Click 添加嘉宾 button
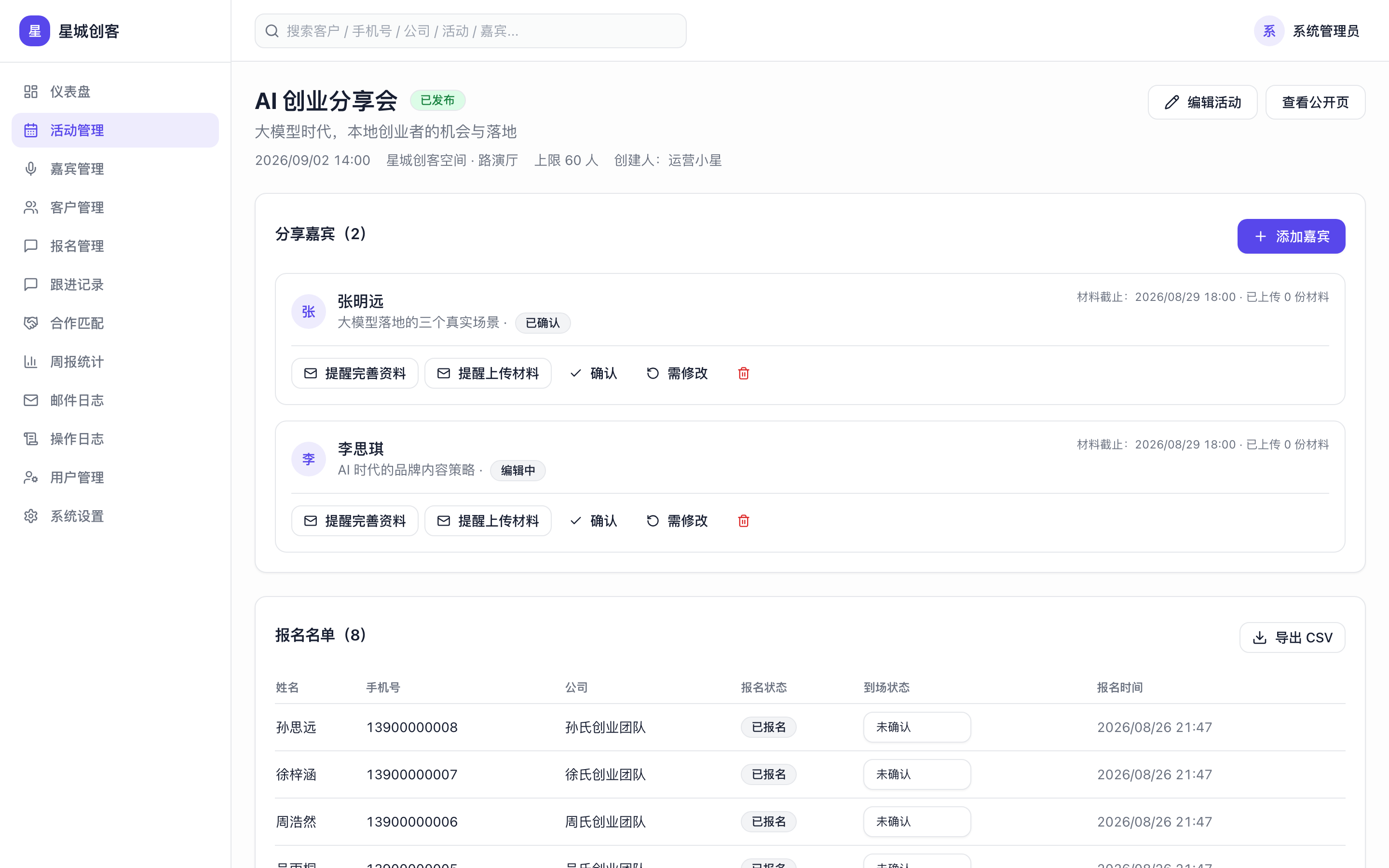 point(1291,236)
